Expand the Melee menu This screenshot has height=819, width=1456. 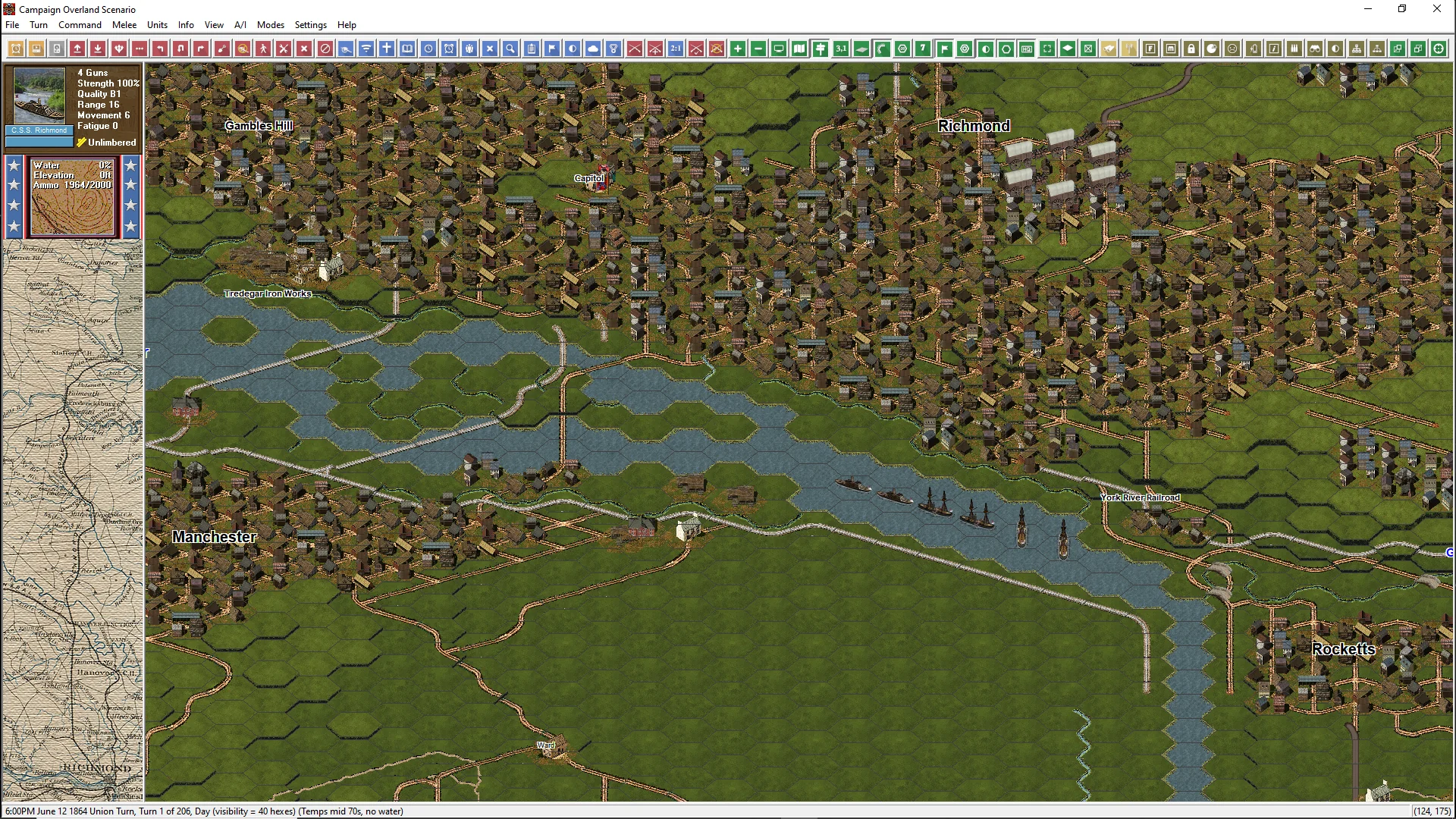click(x=124, y=25)
